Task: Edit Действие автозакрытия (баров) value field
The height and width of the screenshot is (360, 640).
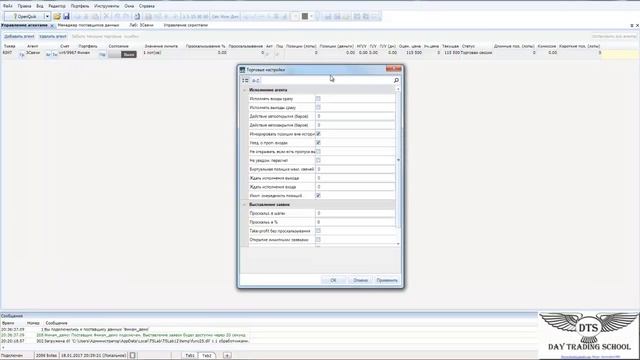Action: coord(355,125)
